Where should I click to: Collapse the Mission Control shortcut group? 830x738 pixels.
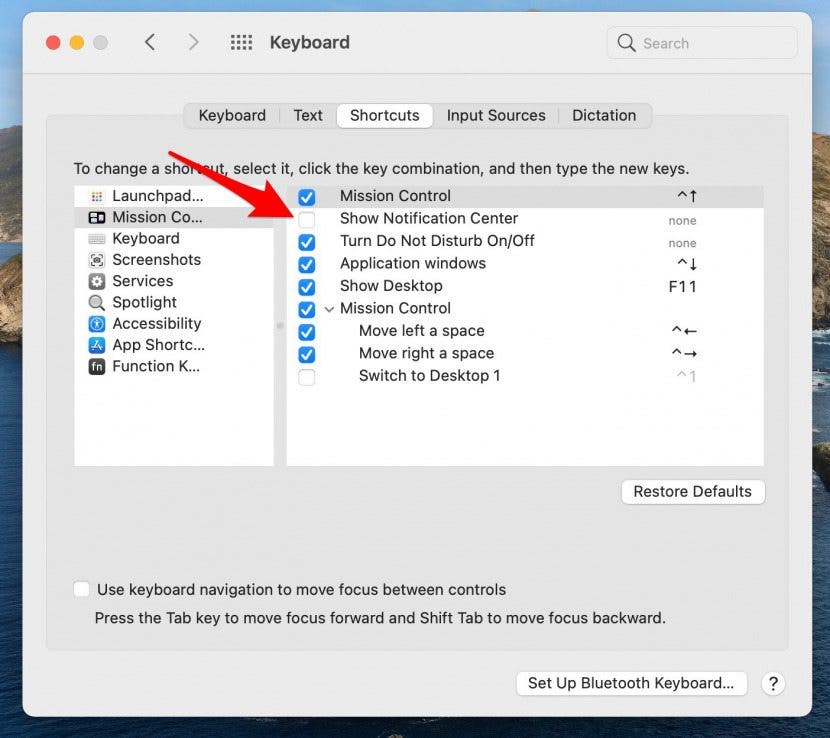(329, 309)
